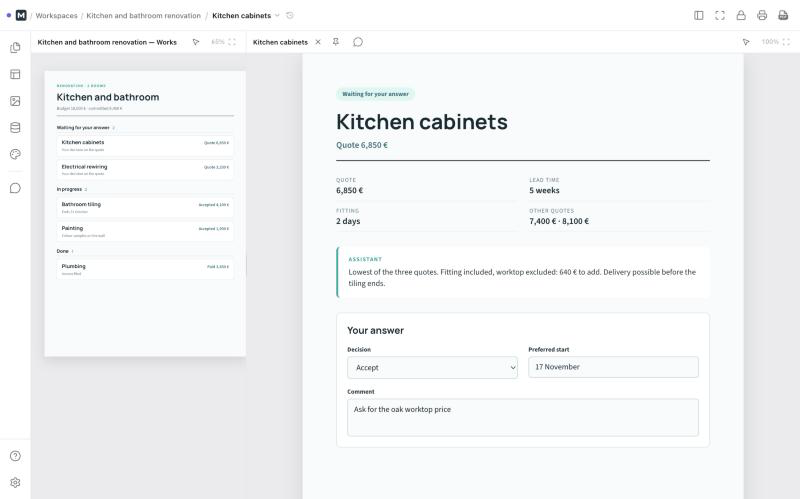Go to Workspaces breadcrumb

(57, 16)
